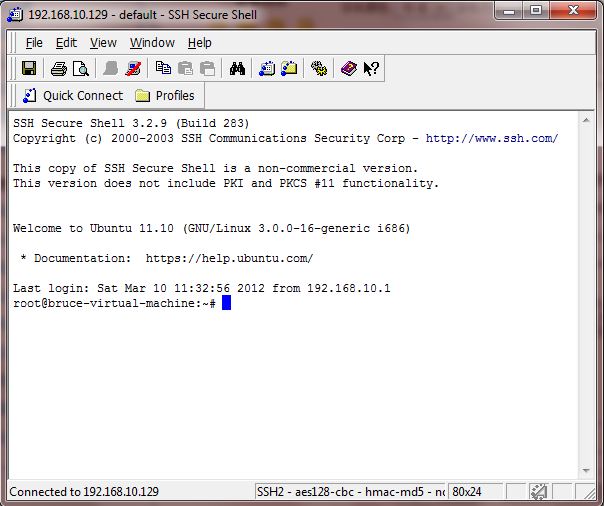
Task: Open the Window menu
Action: [152, 43]
